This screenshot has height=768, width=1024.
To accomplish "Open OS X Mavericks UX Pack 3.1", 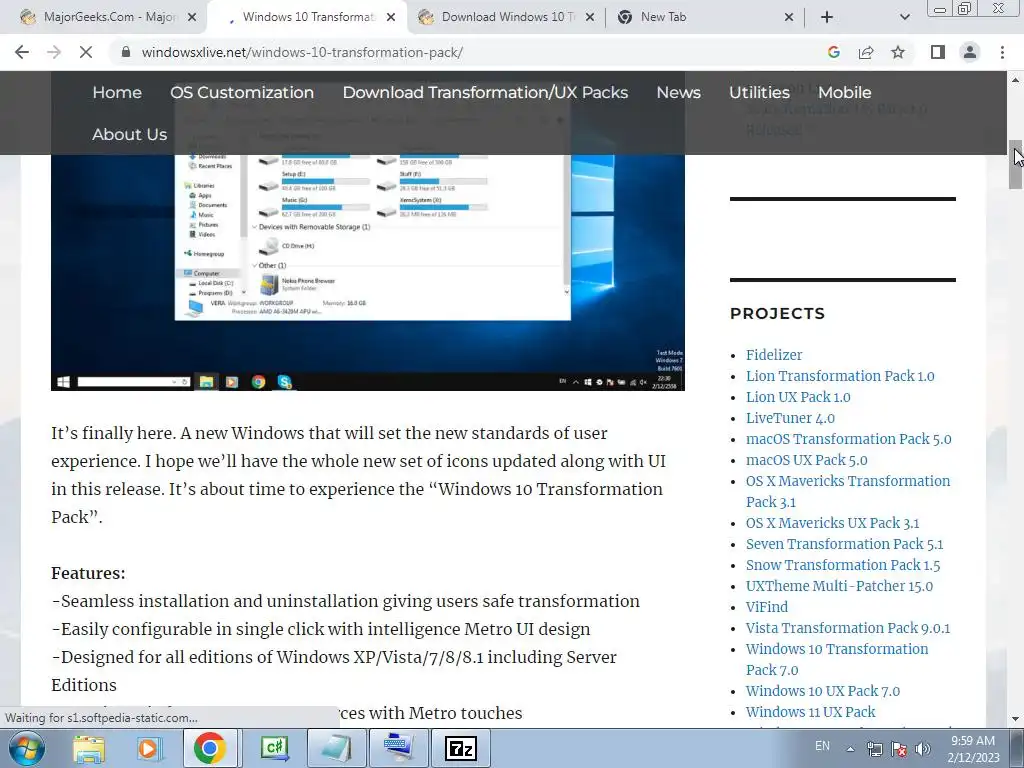I will tap(833, 523).
